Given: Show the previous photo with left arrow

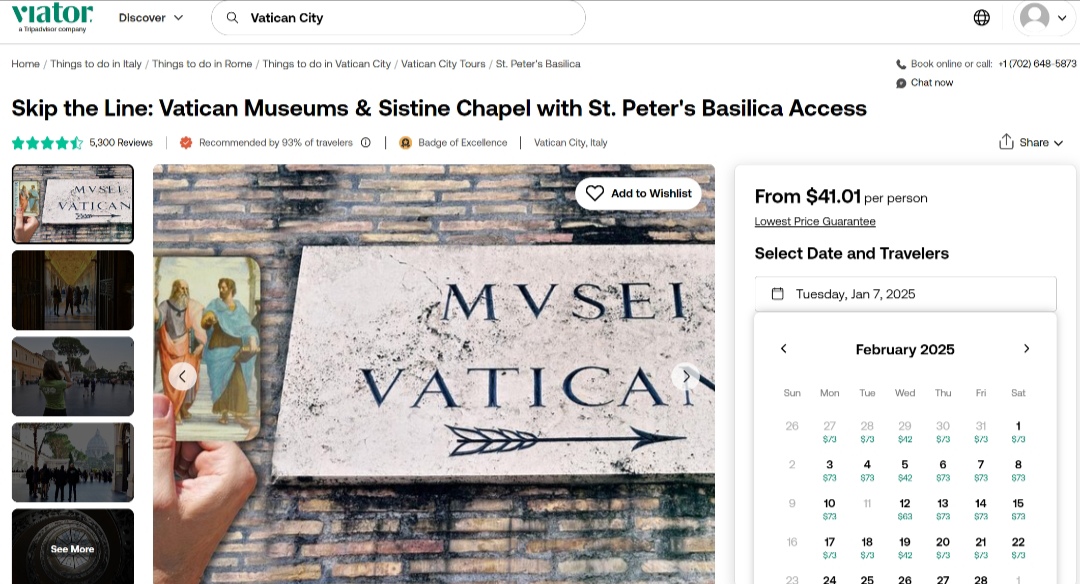Looking at the screenshot, I should [x=182, y=376].
